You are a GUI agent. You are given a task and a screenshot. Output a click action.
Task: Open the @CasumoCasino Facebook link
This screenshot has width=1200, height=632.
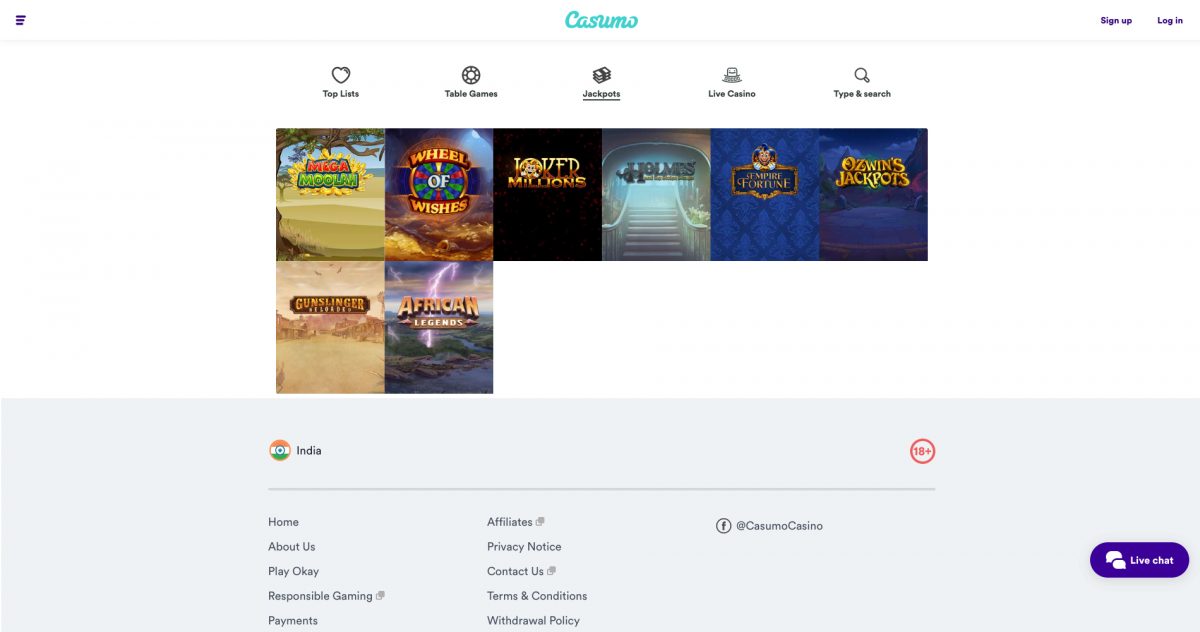779,526
